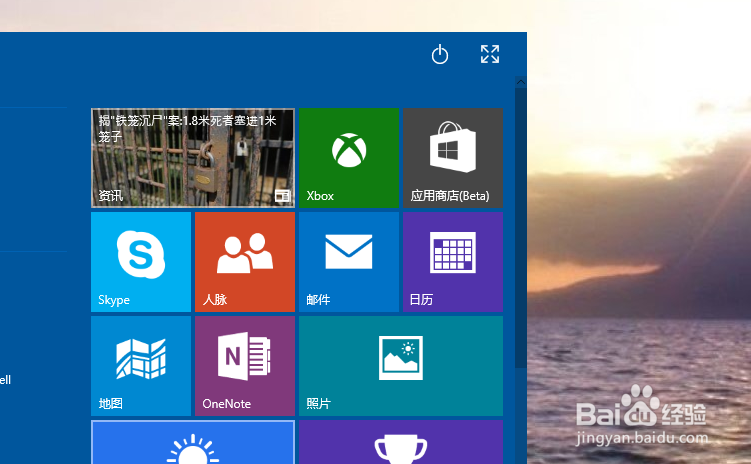Click the scrollbar up arrow
Image resolution: width=751 pixels, height=464 pixels.
[x=521, y=82]
